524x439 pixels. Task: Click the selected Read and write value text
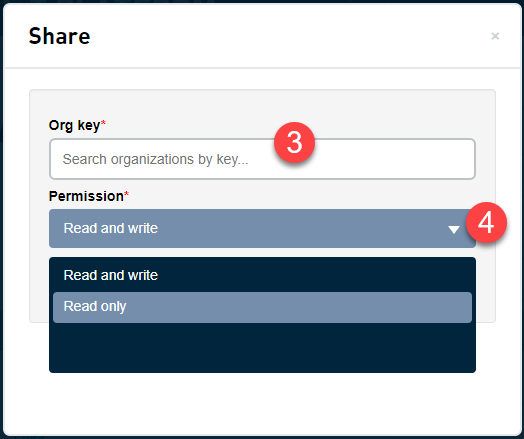[x=111, y=228]
